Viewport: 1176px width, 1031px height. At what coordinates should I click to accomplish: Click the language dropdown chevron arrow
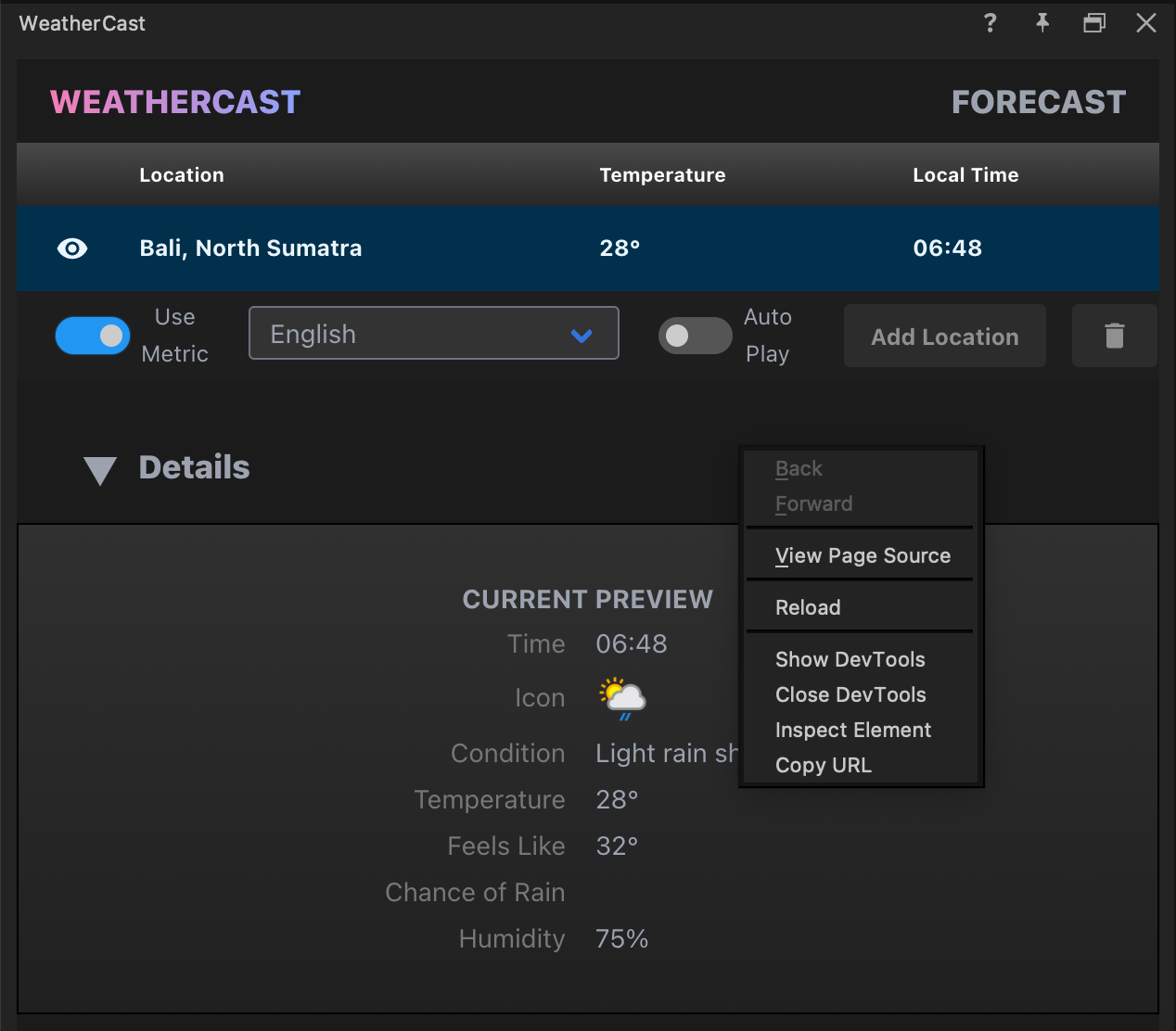click(582, 336)
